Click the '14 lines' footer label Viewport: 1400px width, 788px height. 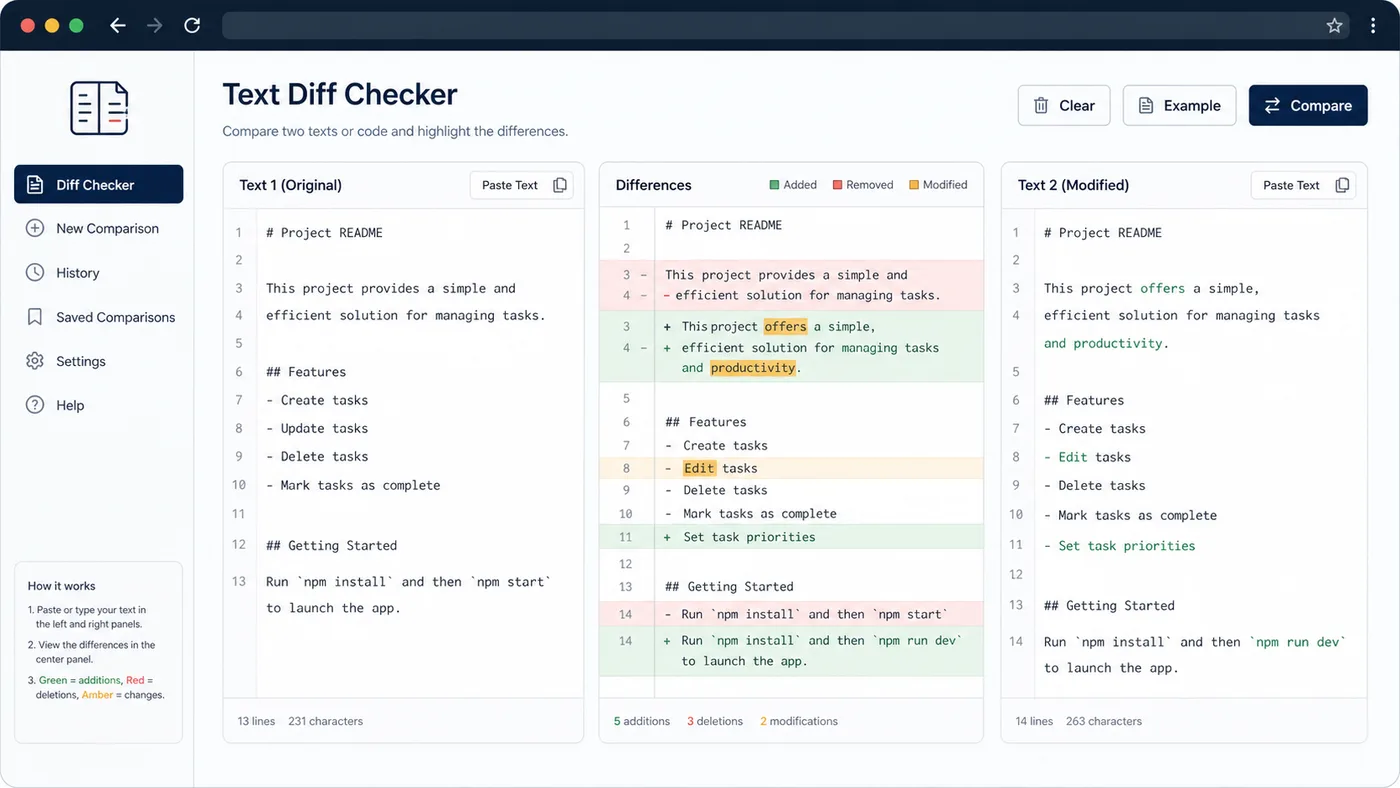pyautogui.click(x=1034, y=721)
